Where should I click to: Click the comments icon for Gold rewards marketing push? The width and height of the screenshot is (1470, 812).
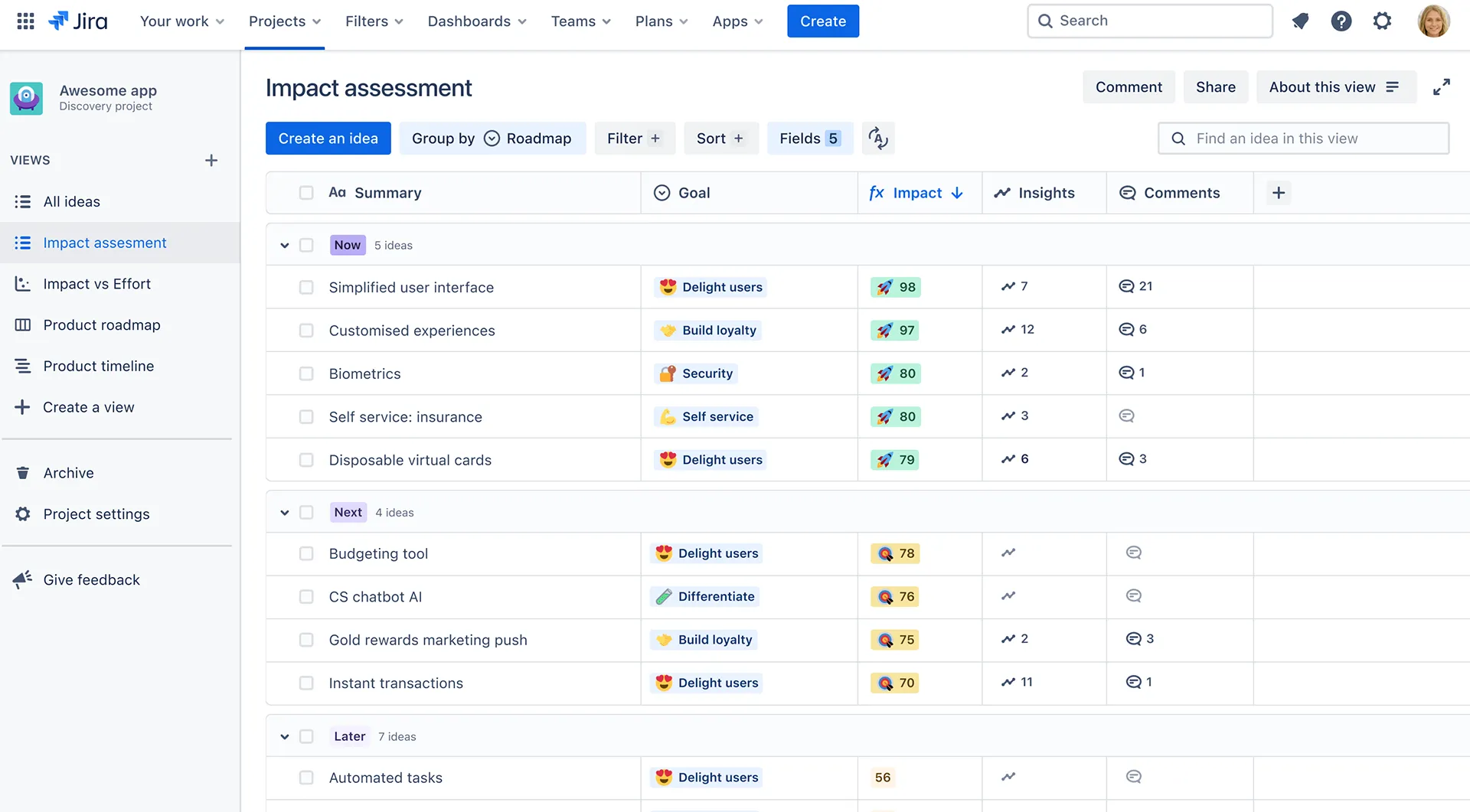click(x=1134, y=638)
